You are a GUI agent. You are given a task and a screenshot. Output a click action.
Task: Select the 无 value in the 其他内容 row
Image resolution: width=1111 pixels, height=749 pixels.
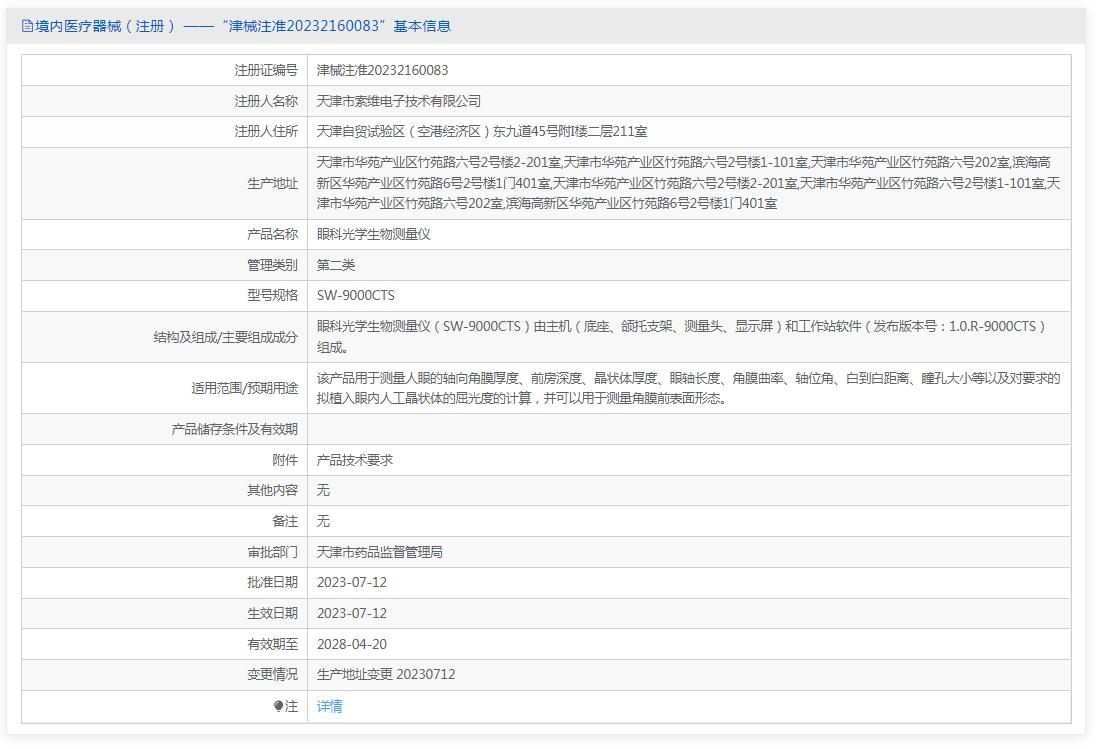pyautogui.click(x=323, y=490)
